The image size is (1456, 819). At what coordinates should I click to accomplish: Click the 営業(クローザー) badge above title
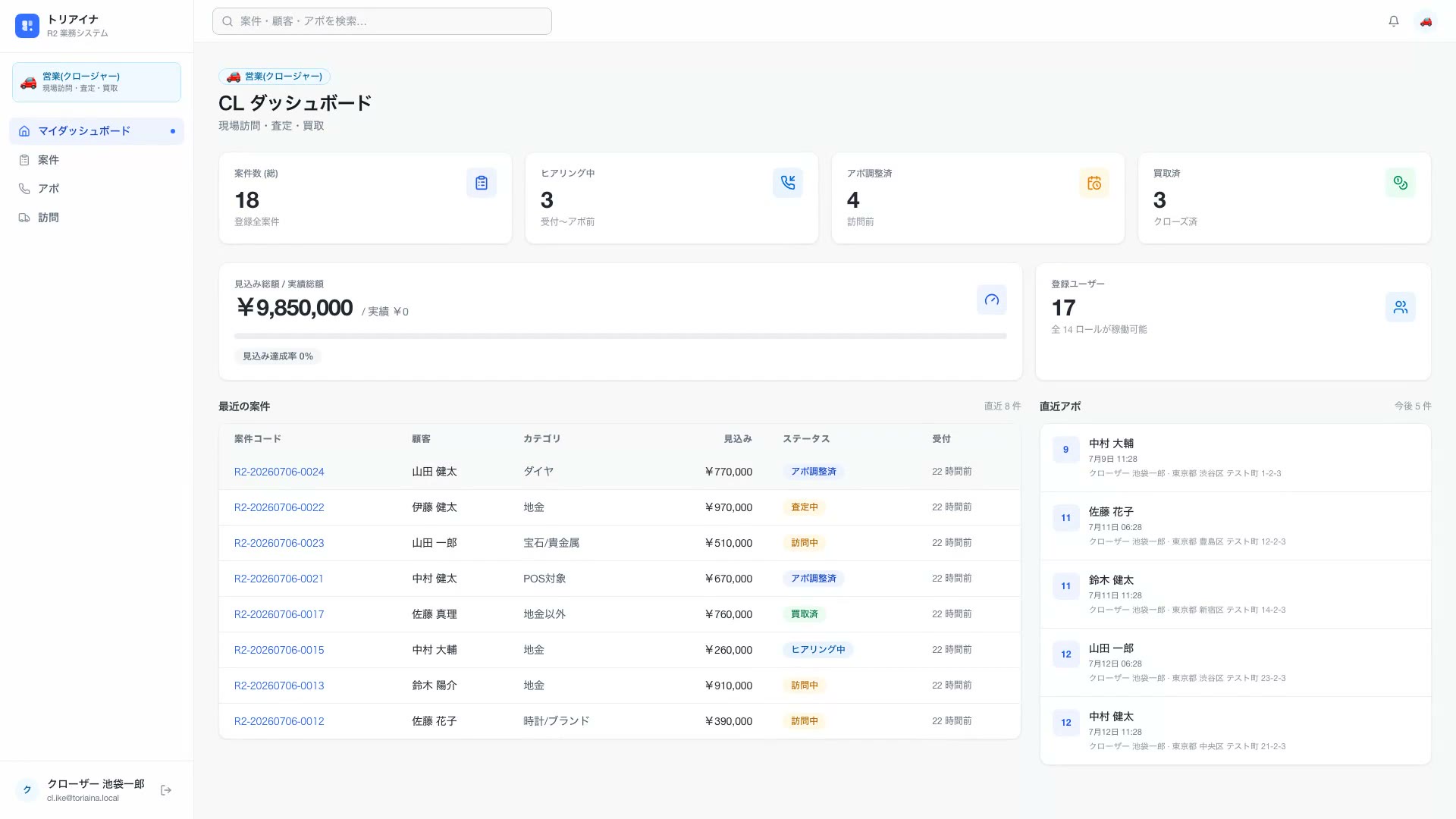coord(275,77)
